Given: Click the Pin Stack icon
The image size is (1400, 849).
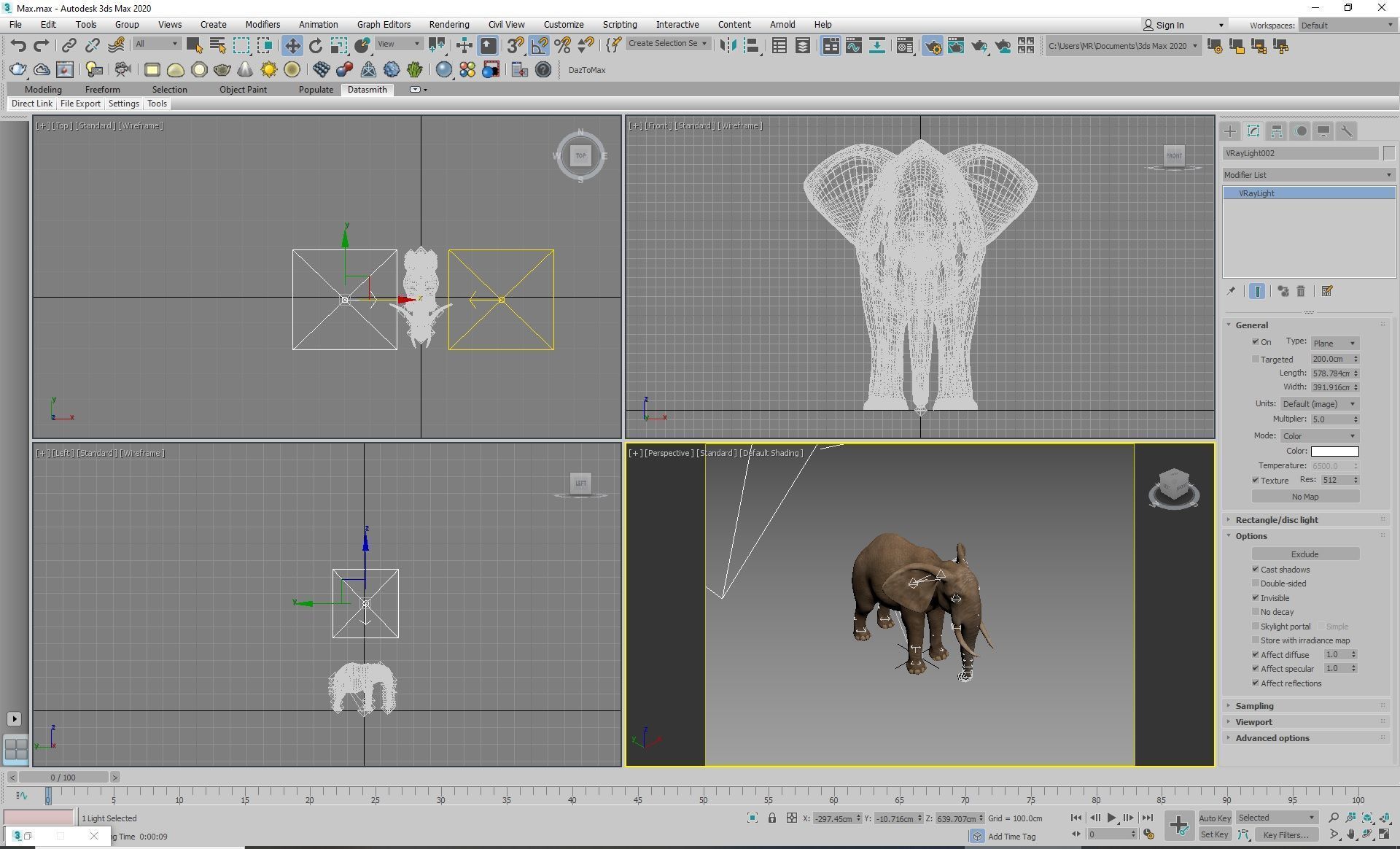Looking at the screenshot, I should pyautogui.click(x=1232, y=291).
